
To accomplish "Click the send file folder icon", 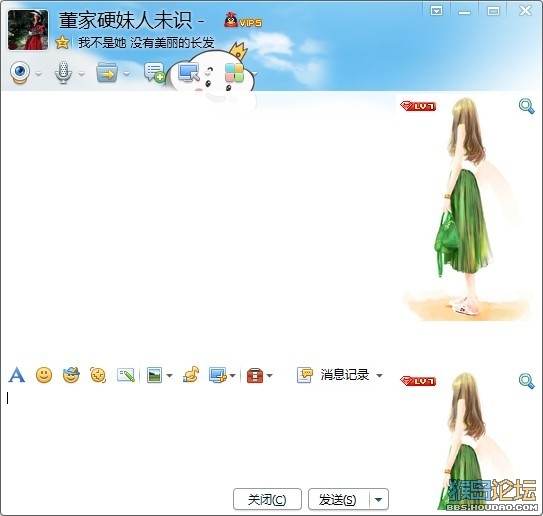I will tap(107, 72).
